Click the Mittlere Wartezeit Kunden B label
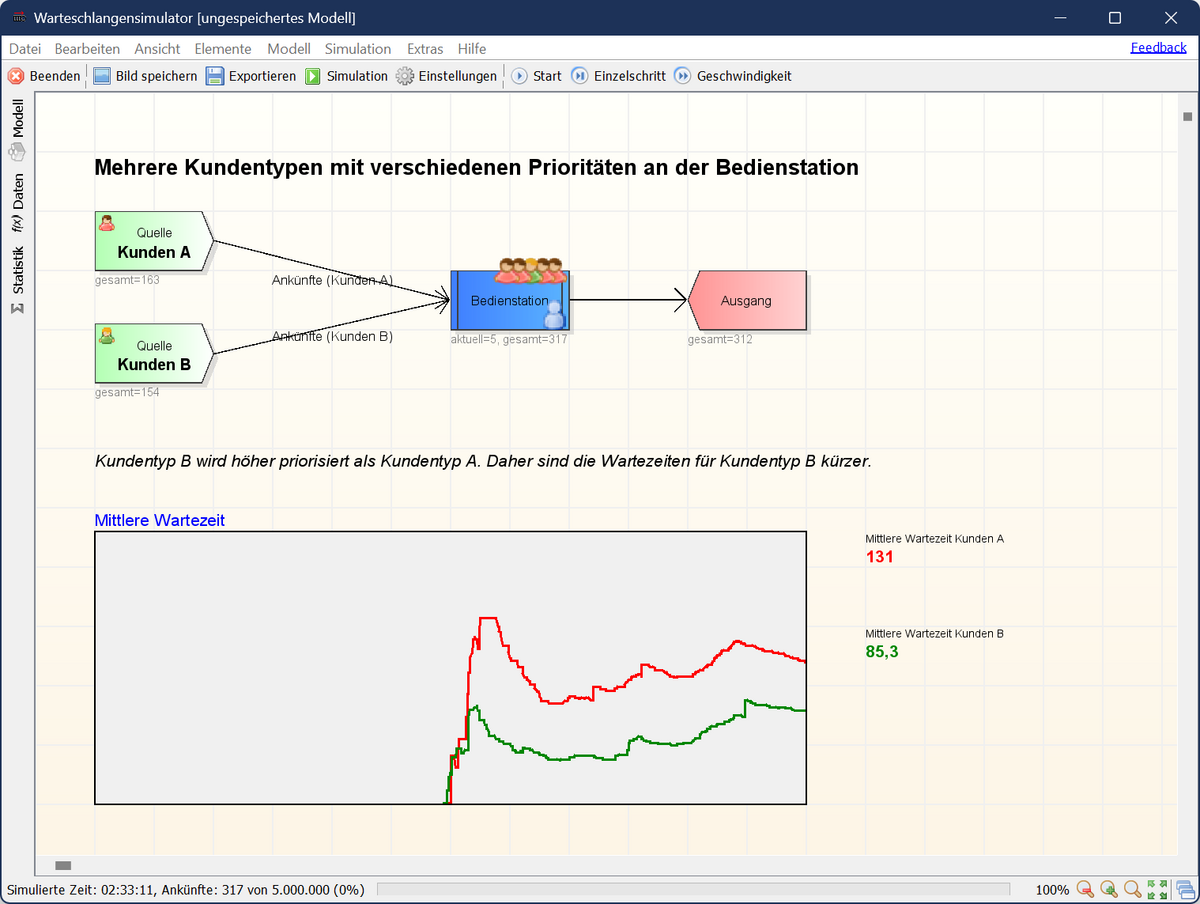The image size is (1200, 904). click(935, 634)
